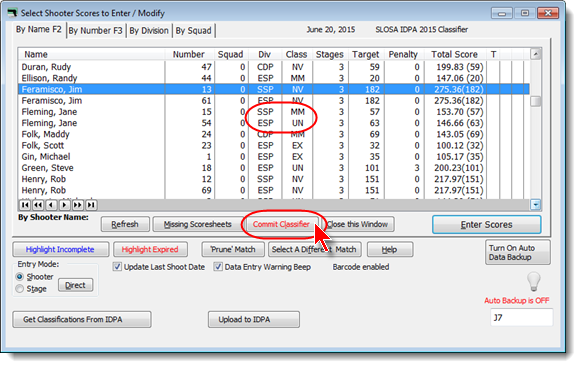The image size is (581, 368).
Task: Select Feramisco, Jim number 61 row
Action: pyautogui.click(x=274, y=101)
